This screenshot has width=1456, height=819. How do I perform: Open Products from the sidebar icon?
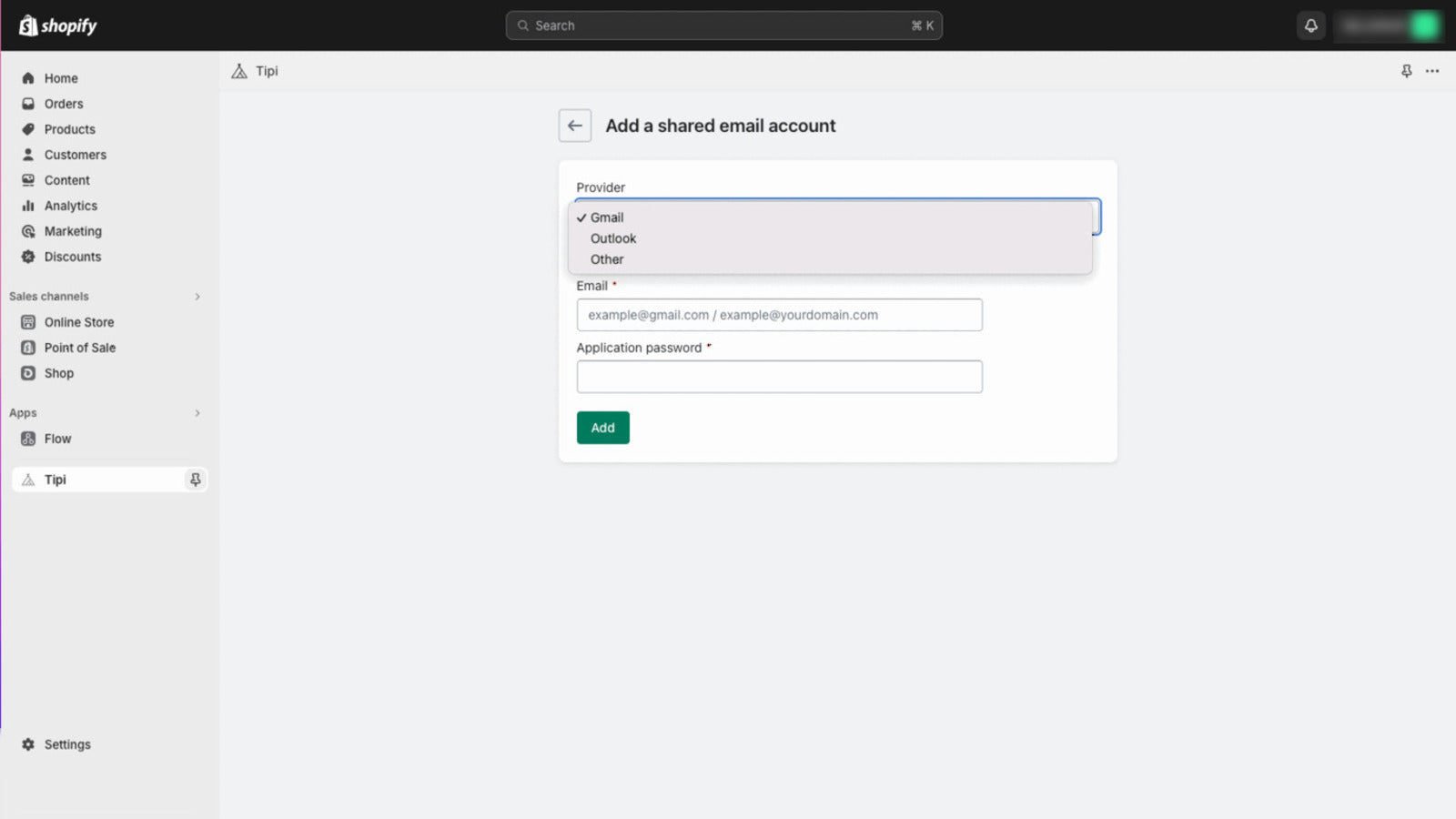tap(28, 129)
